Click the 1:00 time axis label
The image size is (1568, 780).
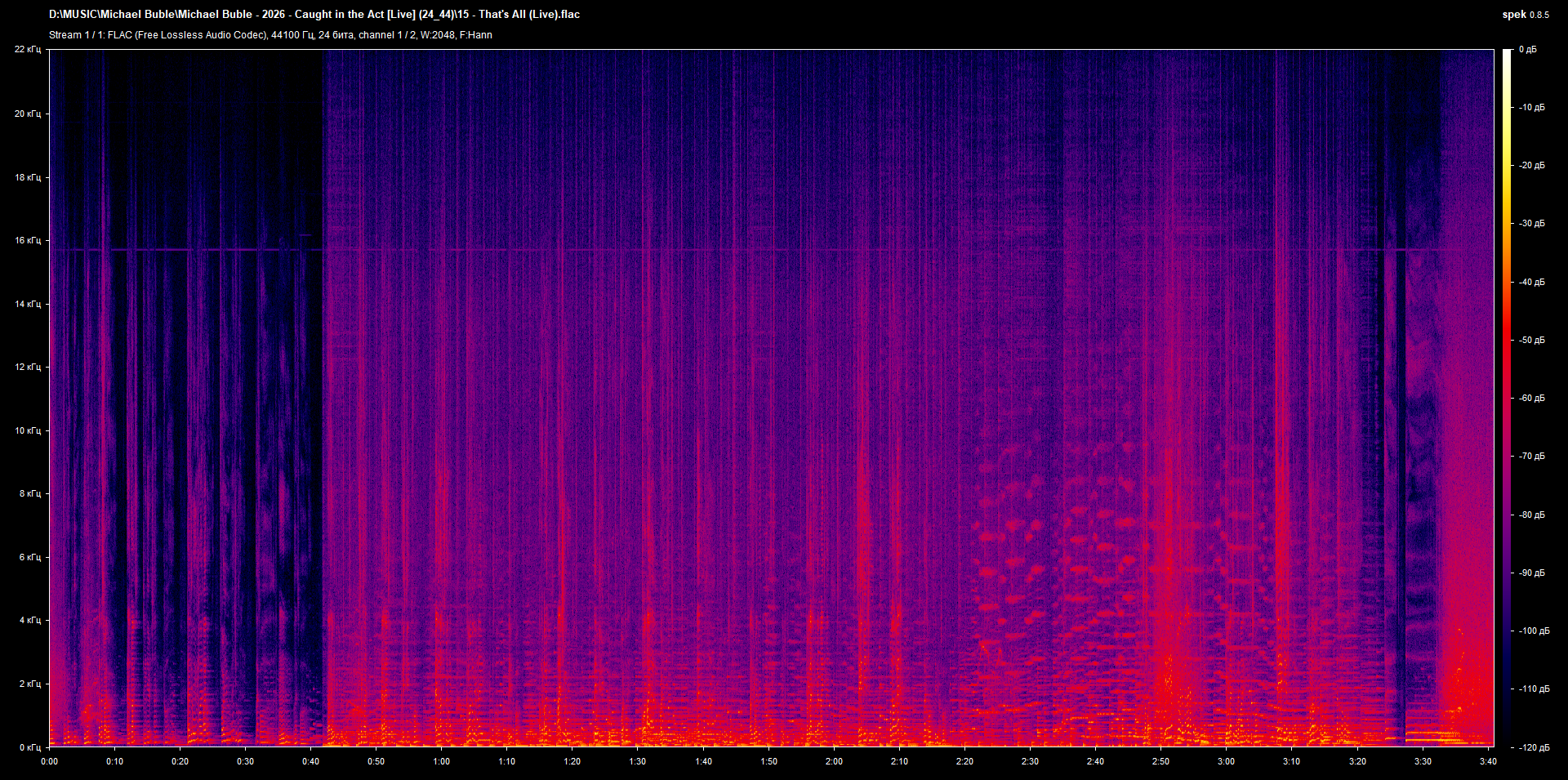442,761
